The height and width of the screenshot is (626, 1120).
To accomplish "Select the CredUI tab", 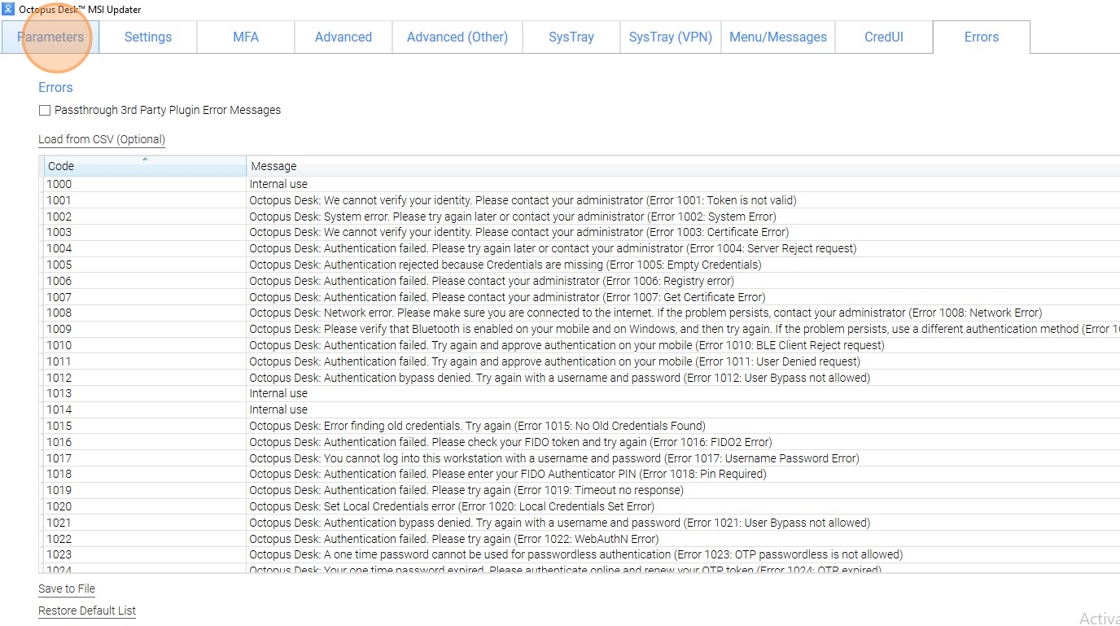I will click(x=884, y=37).
